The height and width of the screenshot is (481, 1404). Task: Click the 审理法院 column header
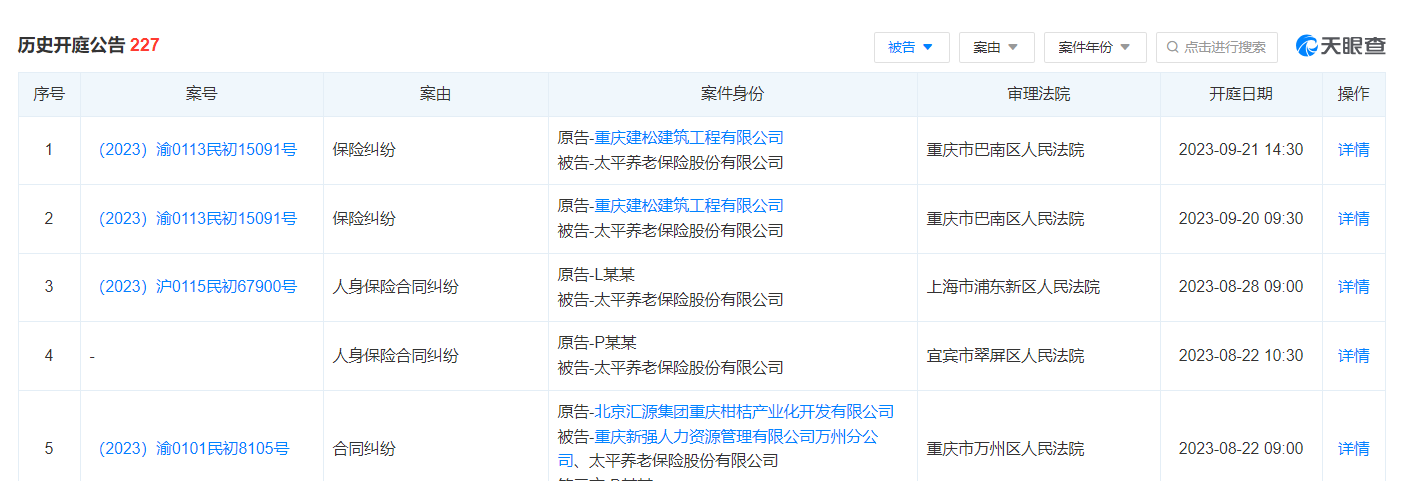click(x=1039, y=94)
